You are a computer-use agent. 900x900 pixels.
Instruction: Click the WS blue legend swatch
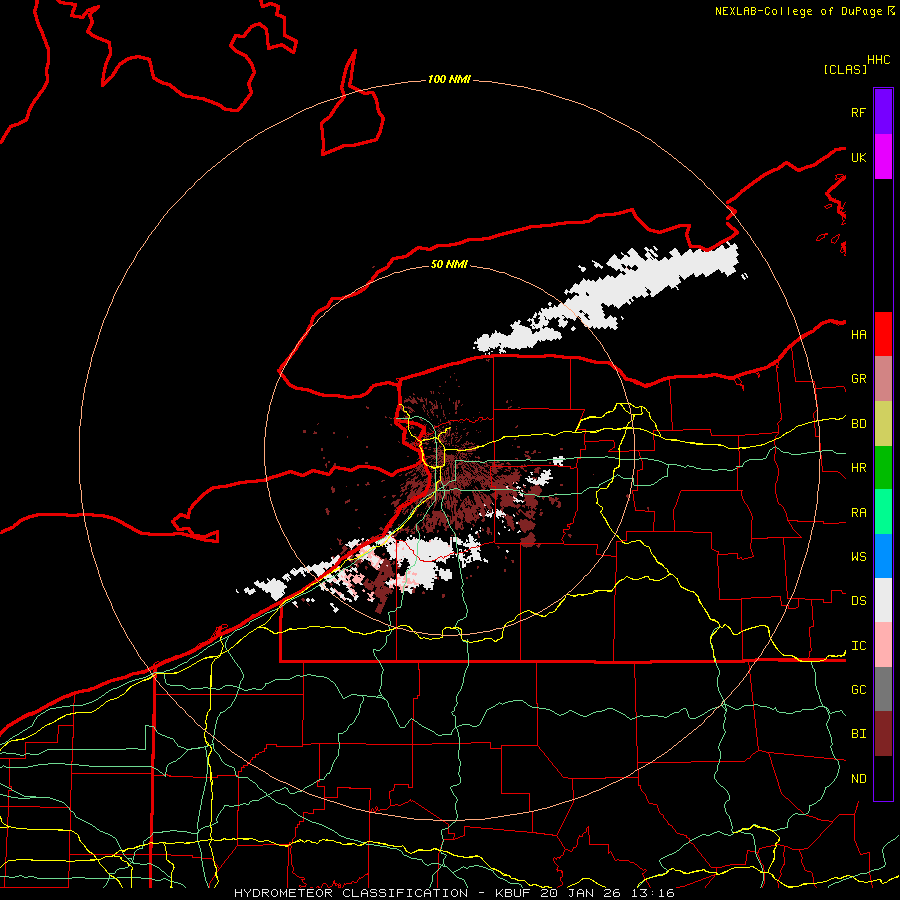point(883,556)
